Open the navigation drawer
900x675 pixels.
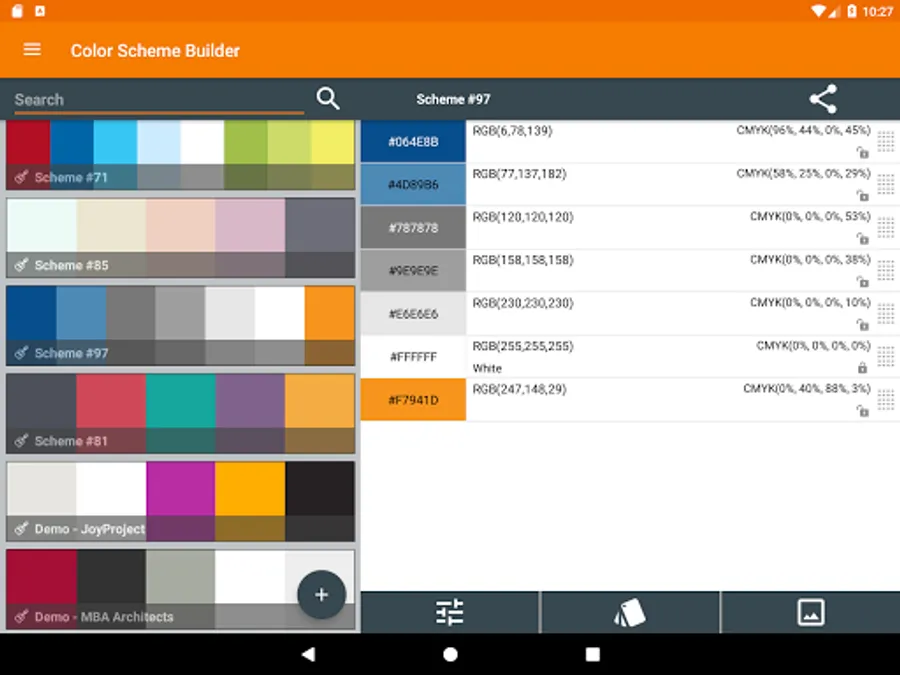point(31,50)
